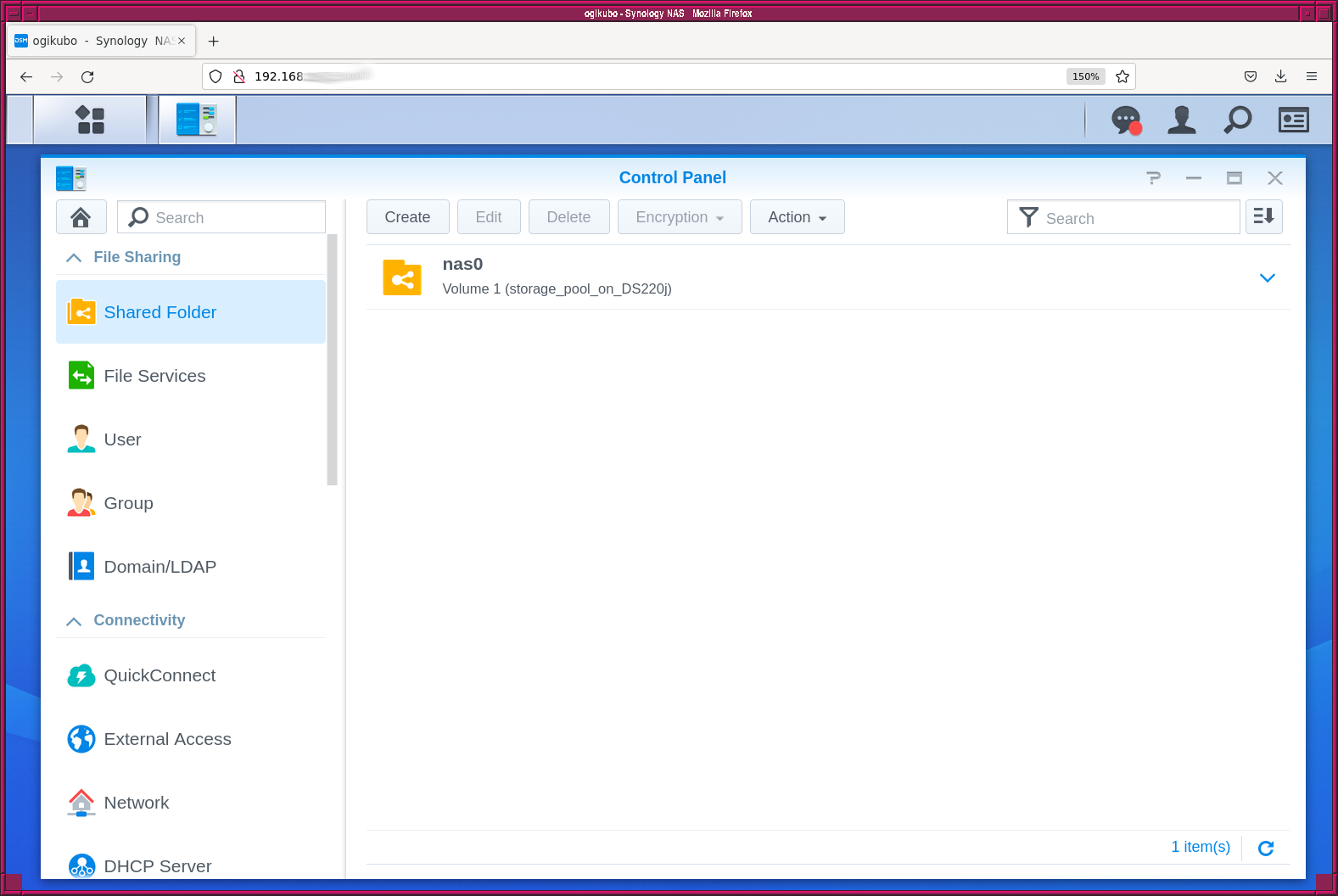Expand nas0 shared folder details chevron
This screenshot has width=1338, height=896.
tap(1267, 278)
